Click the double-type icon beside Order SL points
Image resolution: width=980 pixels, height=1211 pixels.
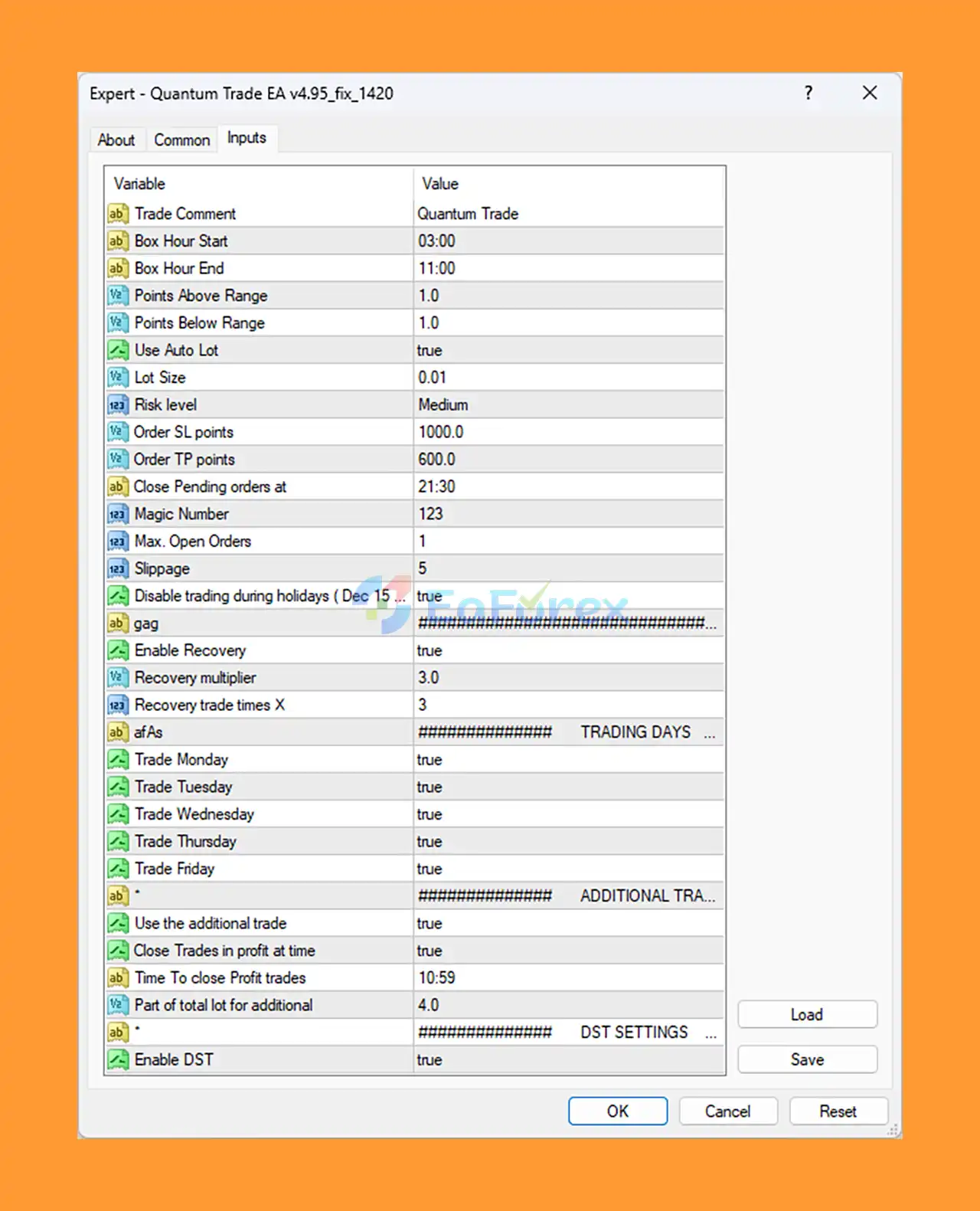coord(117,432)
